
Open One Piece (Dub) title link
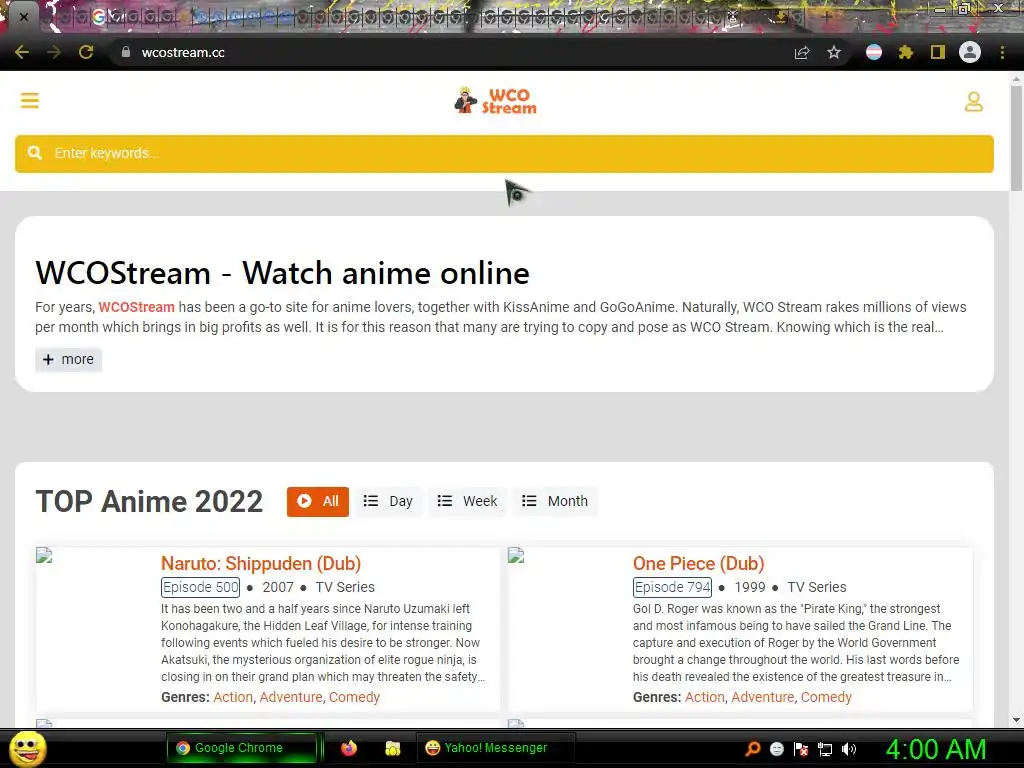point(699,564)
